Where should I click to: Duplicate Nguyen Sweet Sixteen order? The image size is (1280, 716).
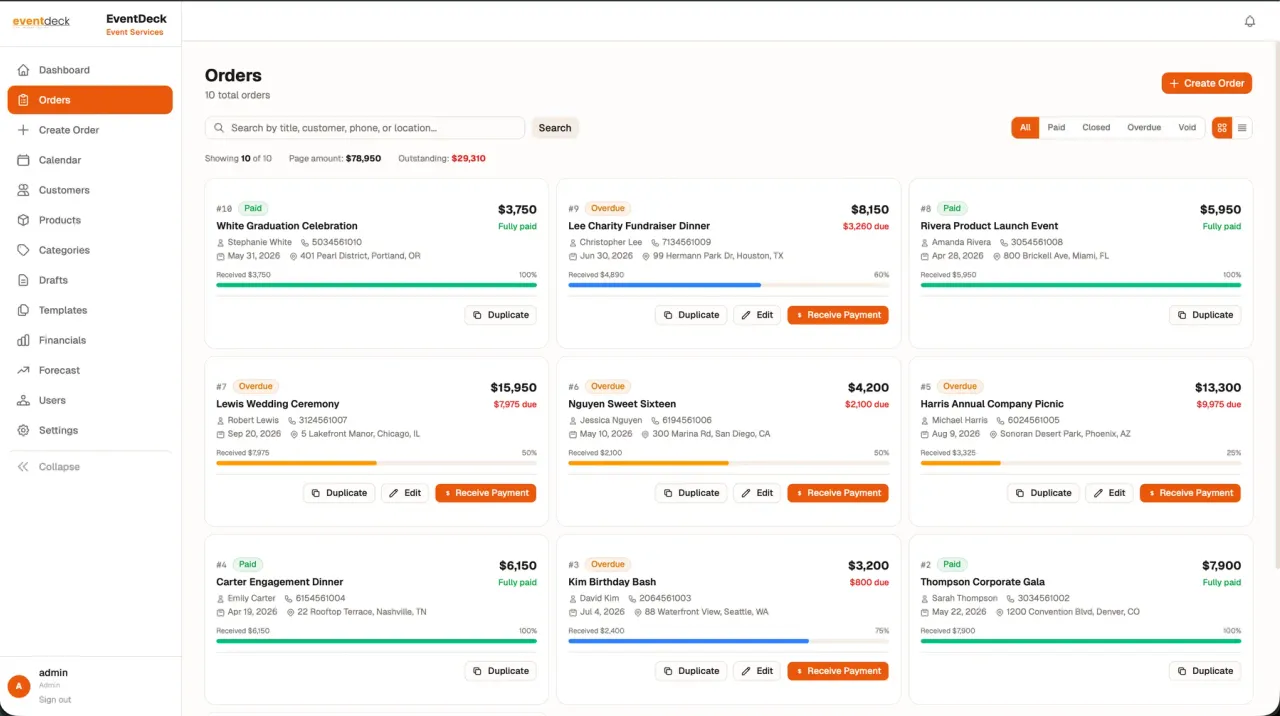click(691, 493)
